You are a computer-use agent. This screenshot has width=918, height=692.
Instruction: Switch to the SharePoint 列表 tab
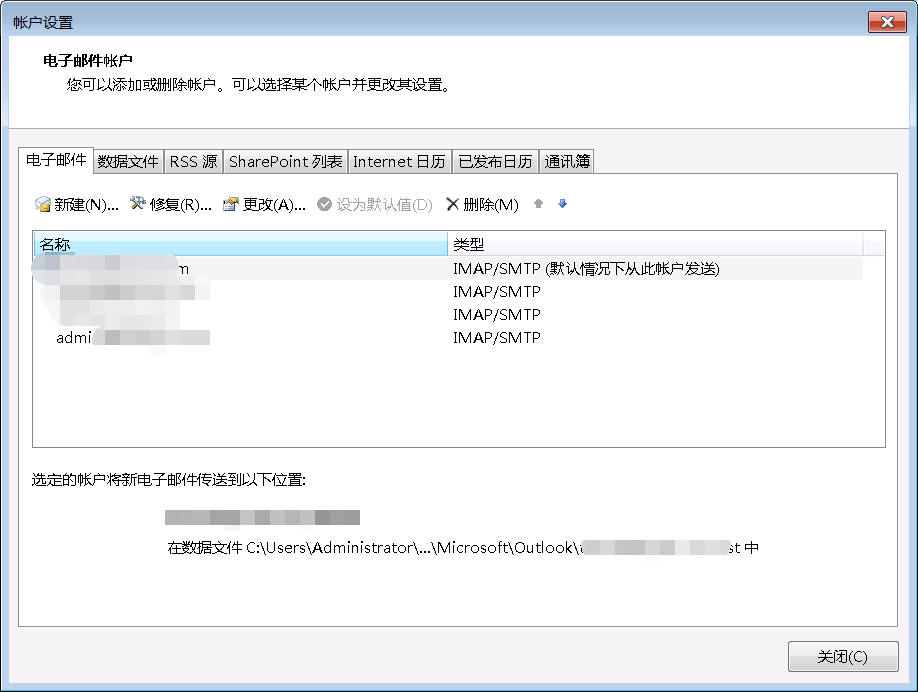285,161
